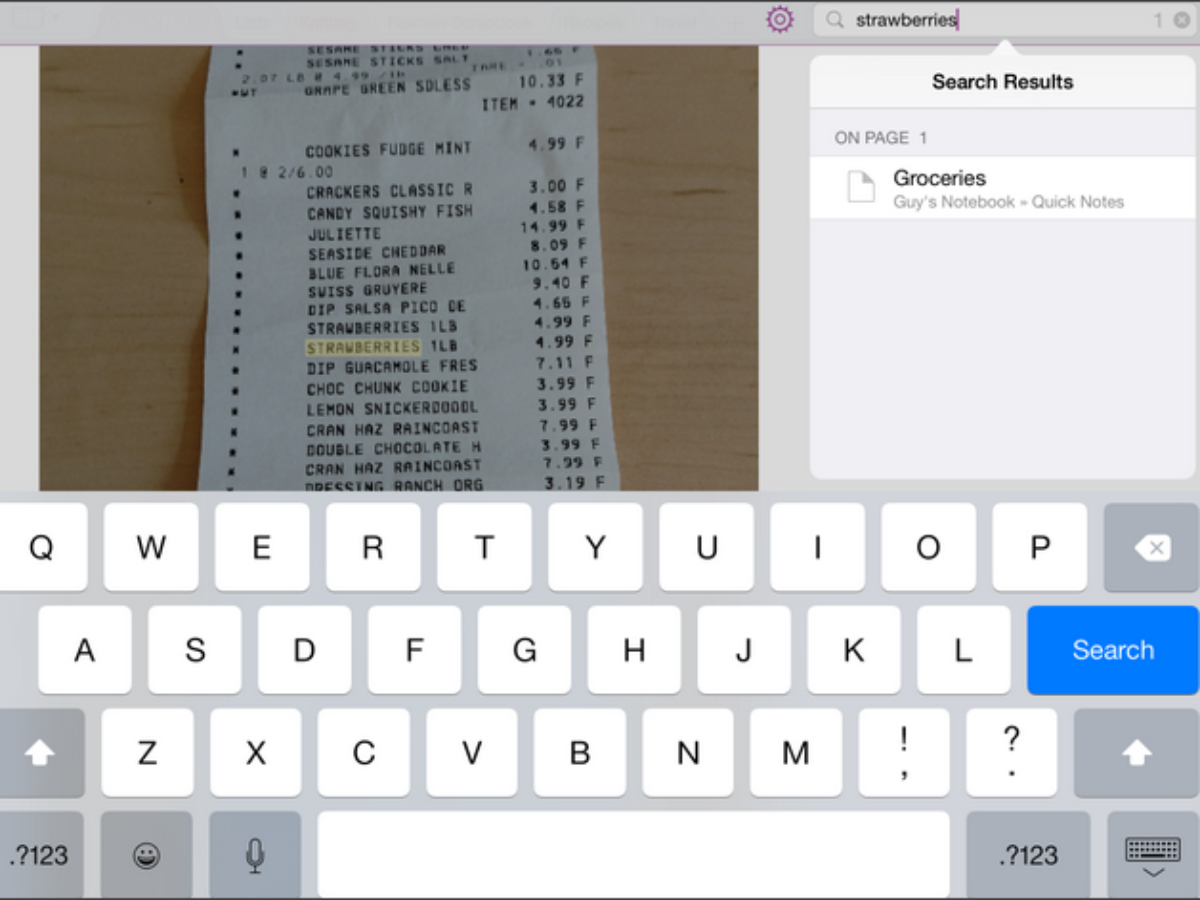1200x900 pixels.
Task: Click the page icon beside Groceries
Action: click(x=861, y=187)
